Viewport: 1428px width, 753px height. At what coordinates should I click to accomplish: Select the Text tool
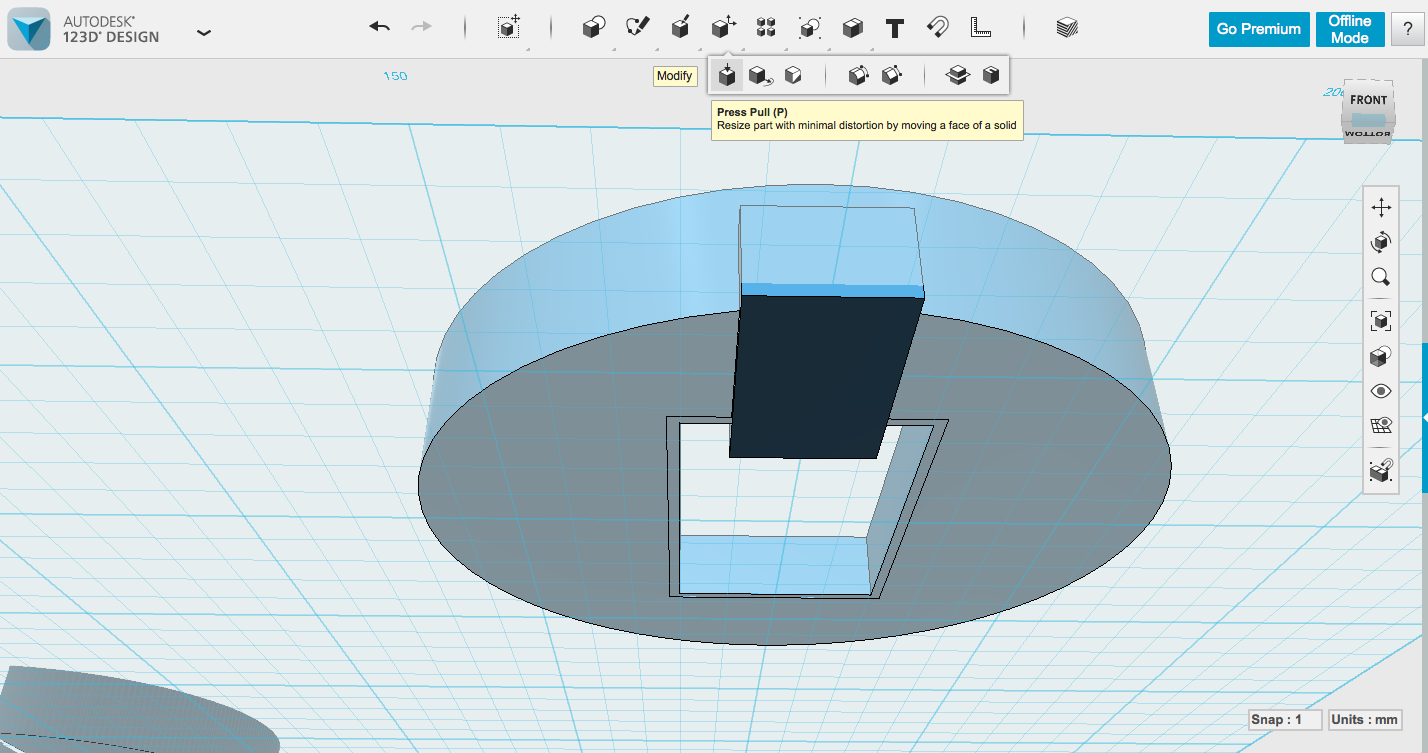(893, 27)
